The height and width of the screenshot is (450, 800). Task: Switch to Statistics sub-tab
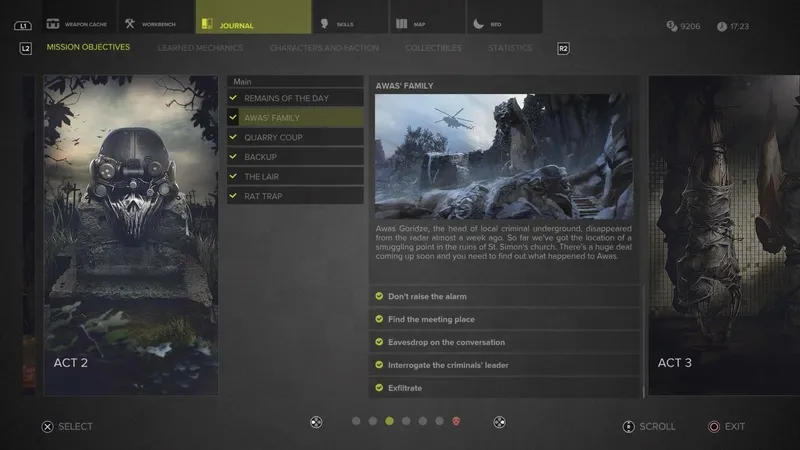[x=510, y=48]
